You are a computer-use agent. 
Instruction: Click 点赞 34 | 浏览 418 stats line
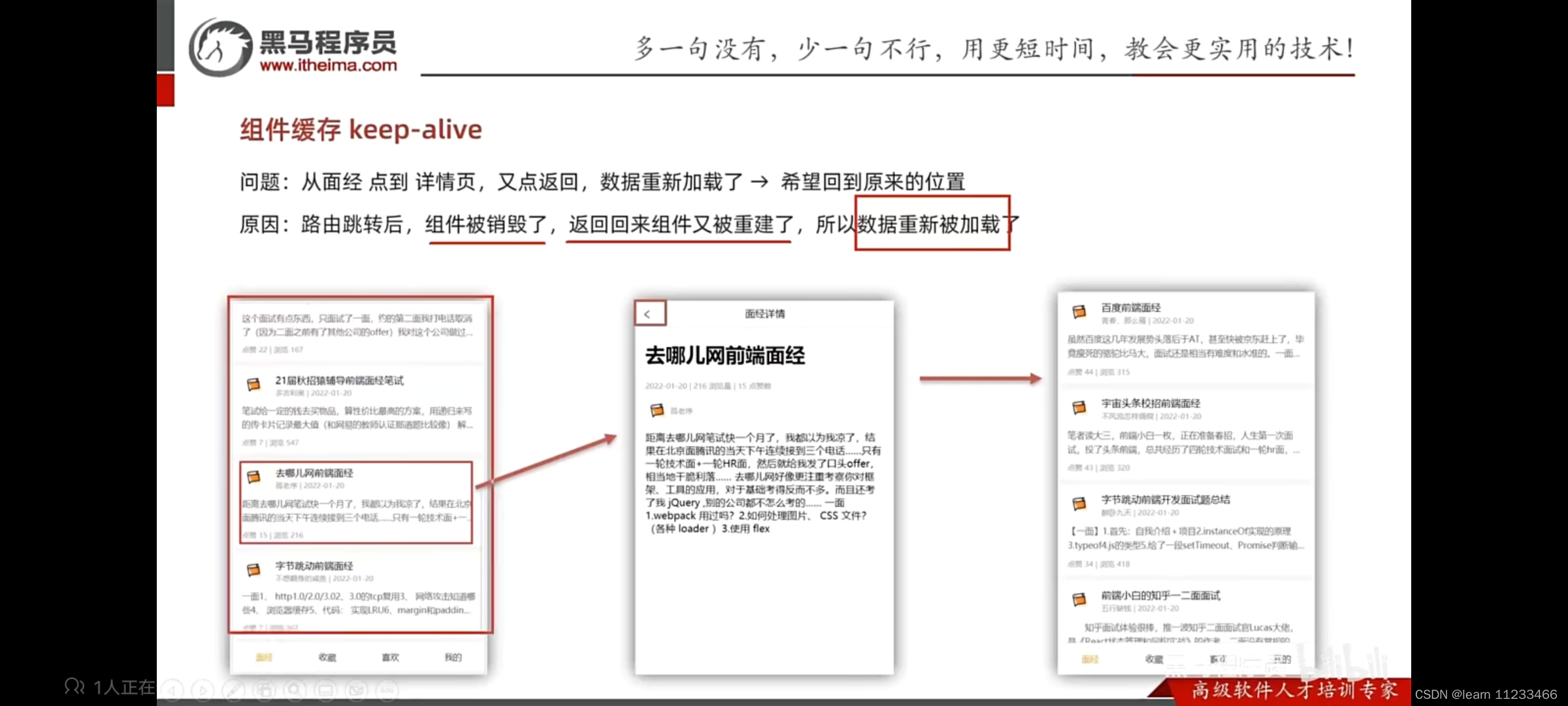coord(1098,563)
